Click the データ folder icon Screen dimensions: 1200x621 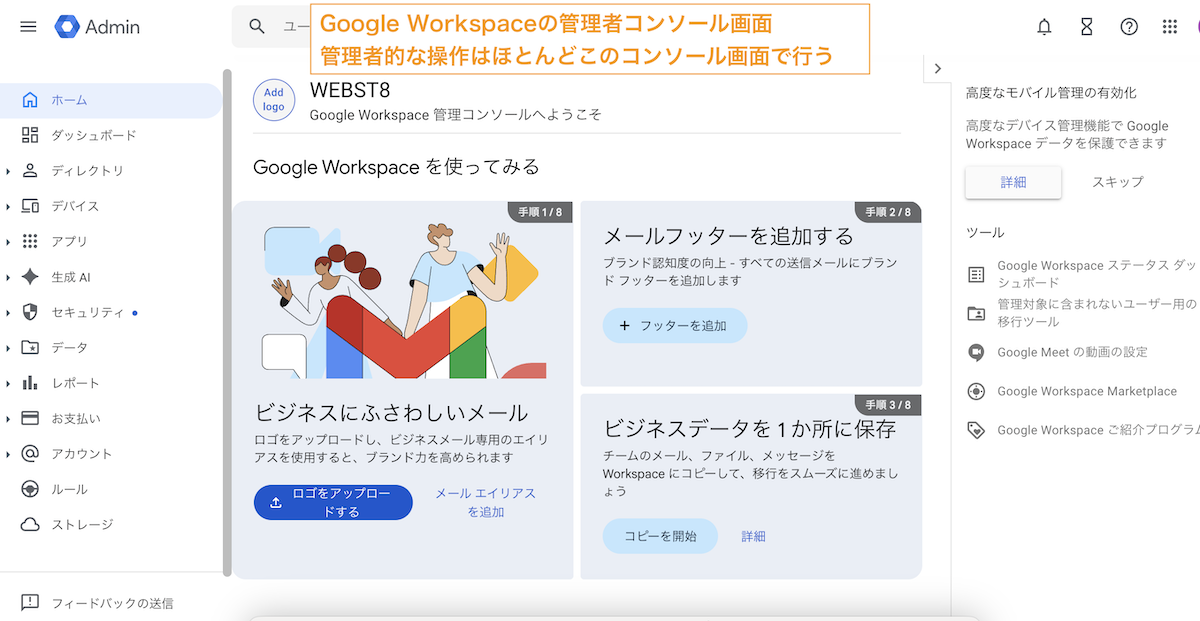pos(30,347)
